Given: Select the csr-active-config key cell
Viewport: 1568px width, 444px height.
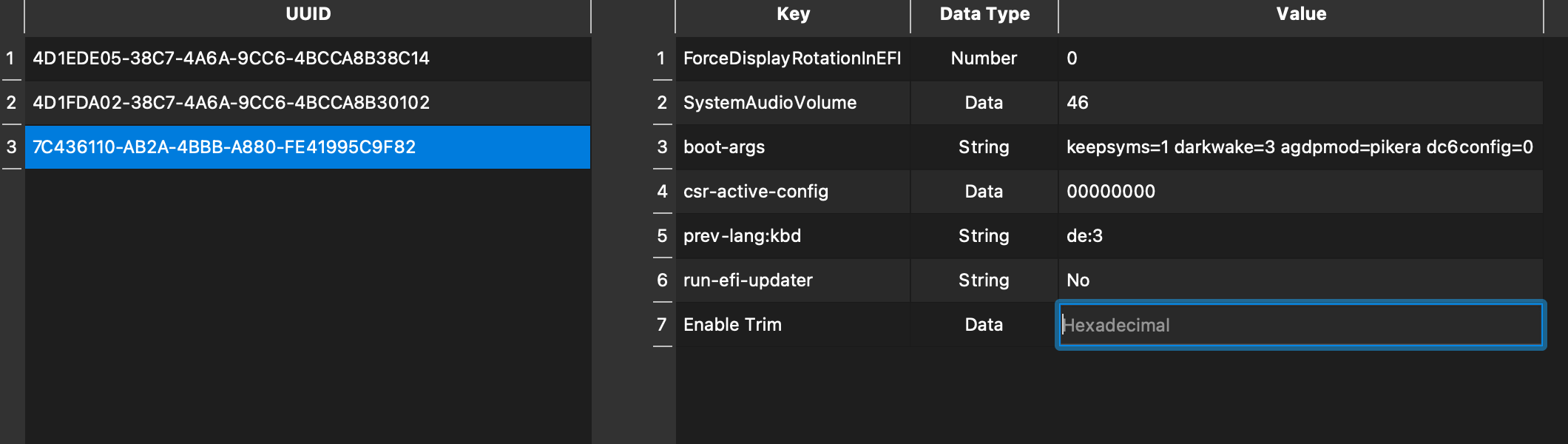Looking at the screenshot, I should click(755, 192).
